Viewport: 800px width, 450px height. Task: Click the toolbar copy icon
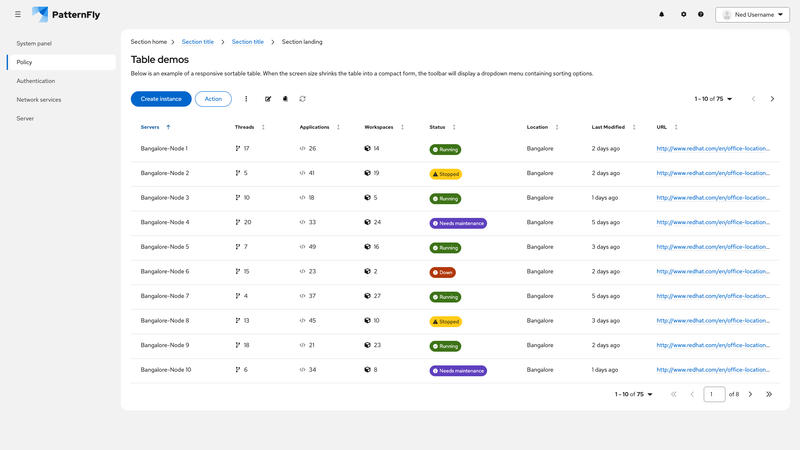click(285, 99)
